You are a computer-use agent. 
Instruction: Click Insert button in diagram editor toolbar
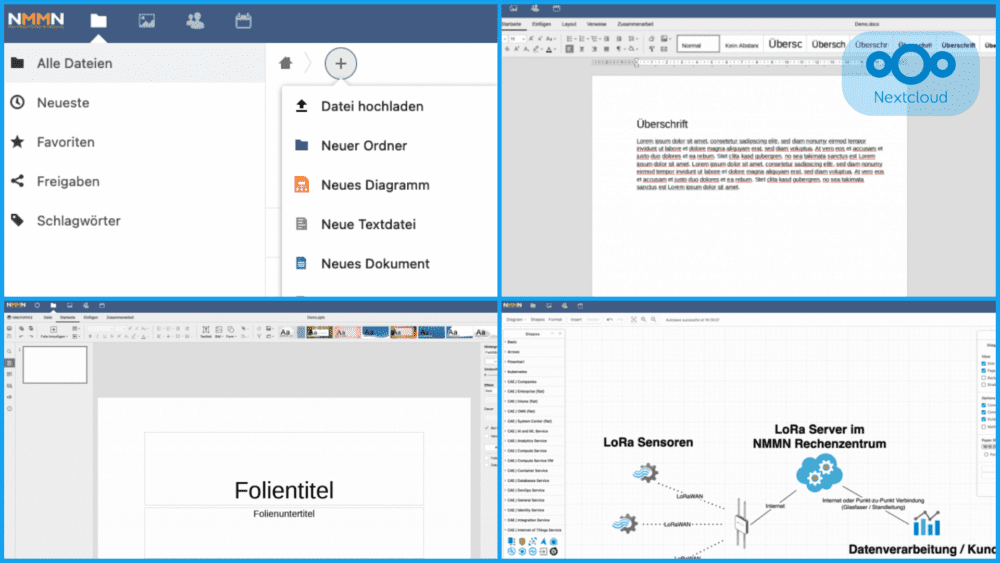577,319
